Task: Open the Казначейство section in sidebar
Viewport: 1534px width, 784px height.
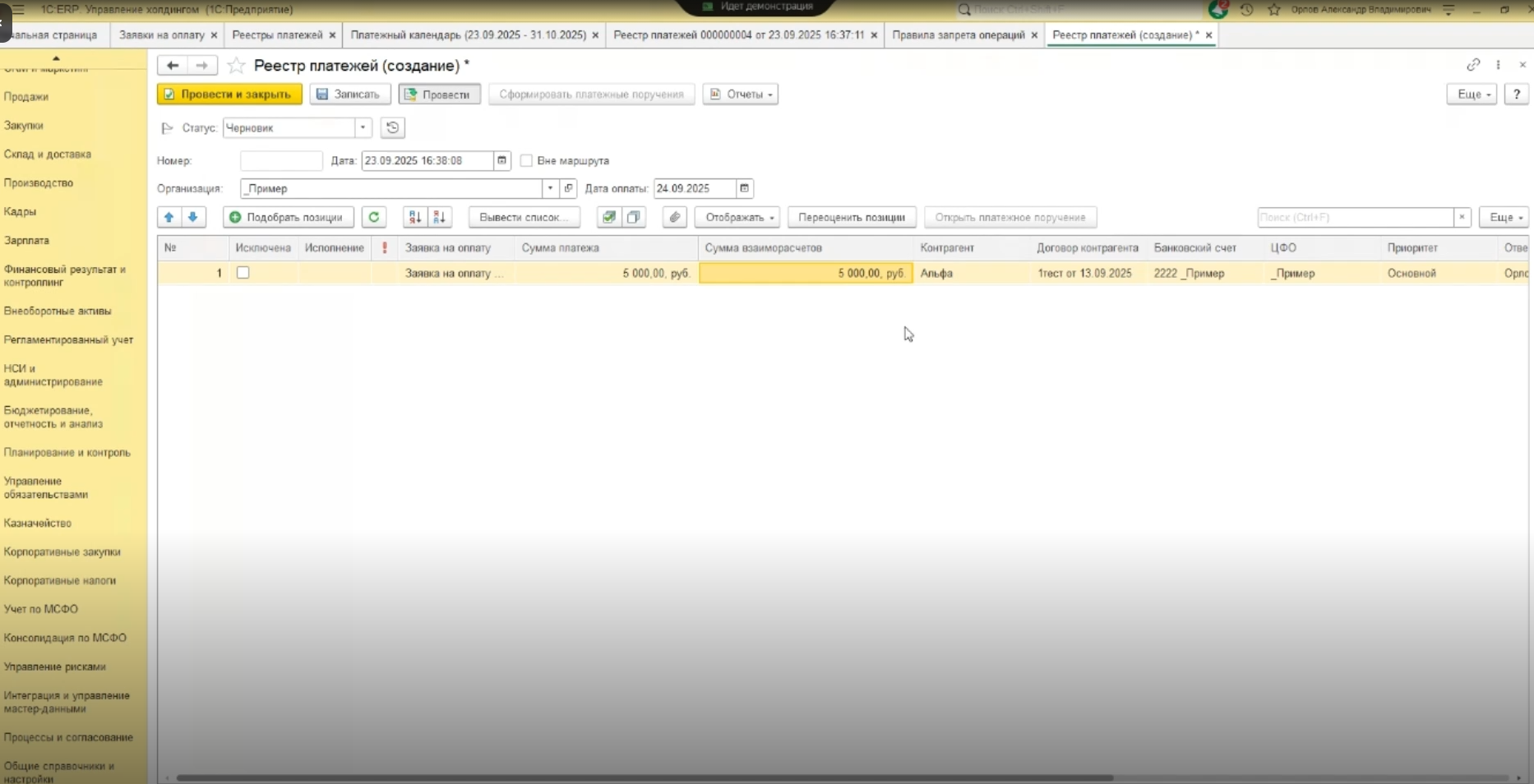Action: coord(38,523)
